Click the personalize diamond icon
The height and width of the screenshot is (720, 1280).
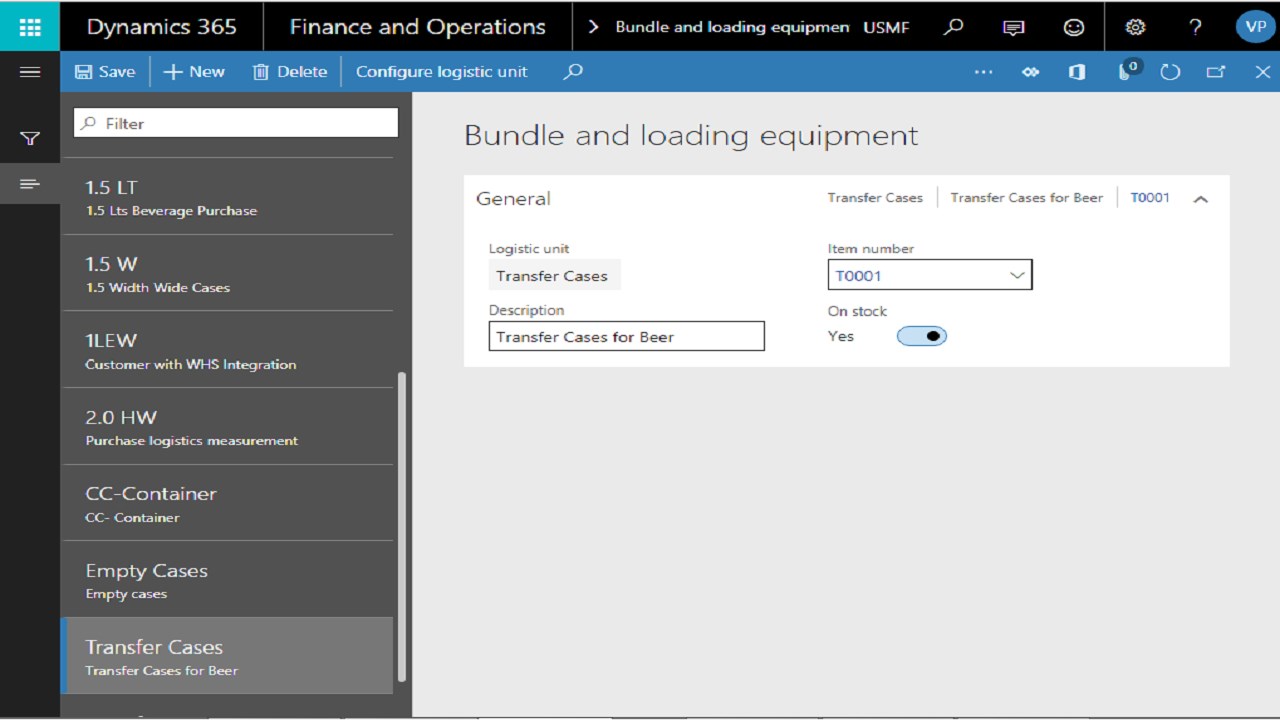pos(1031,72)
